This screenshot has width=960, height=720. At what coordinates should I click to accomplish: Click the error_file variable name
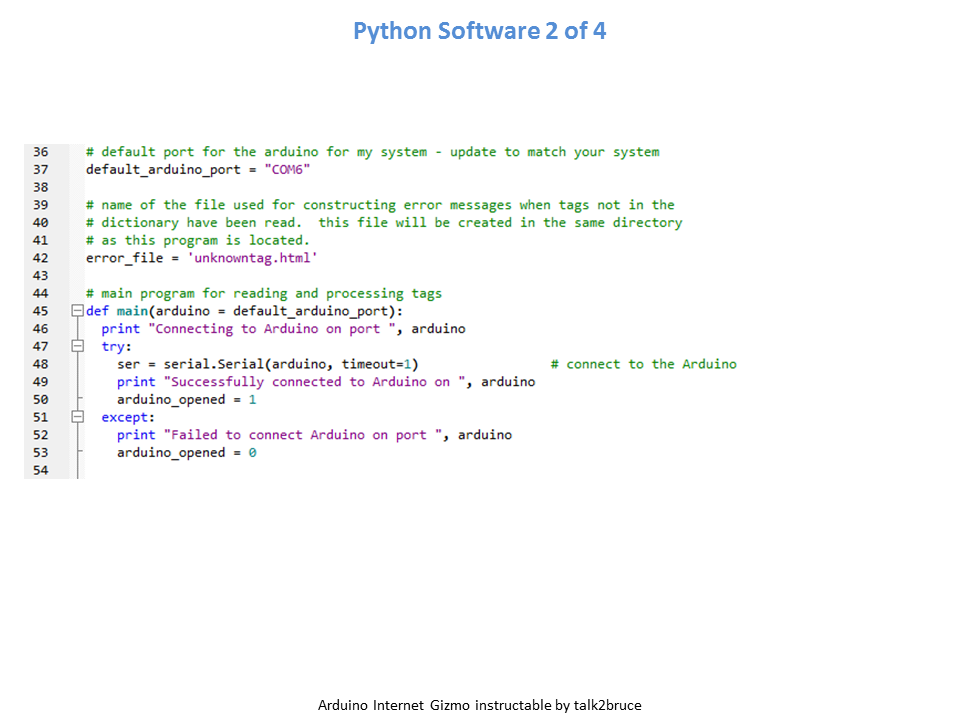click(125, 258)
